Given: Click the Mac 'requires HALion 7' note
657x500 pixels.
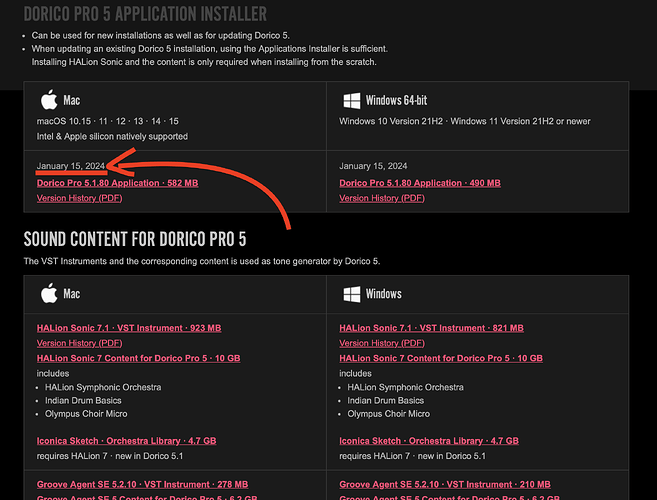Looking at the screenshot, I should (x=109, y=456).
